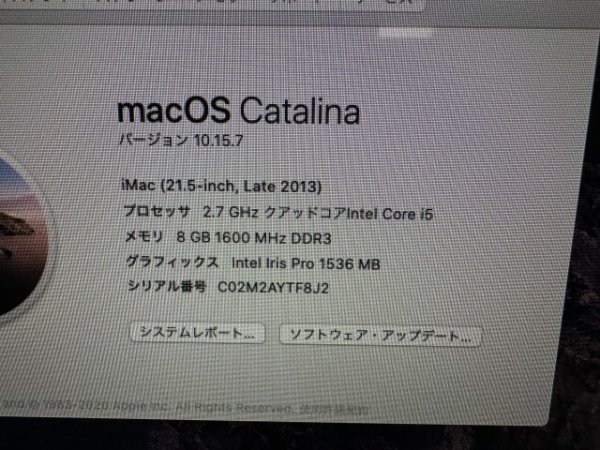Click the メモリ label
Viewport: 600px width, 450px height.
tap(144, 236)
